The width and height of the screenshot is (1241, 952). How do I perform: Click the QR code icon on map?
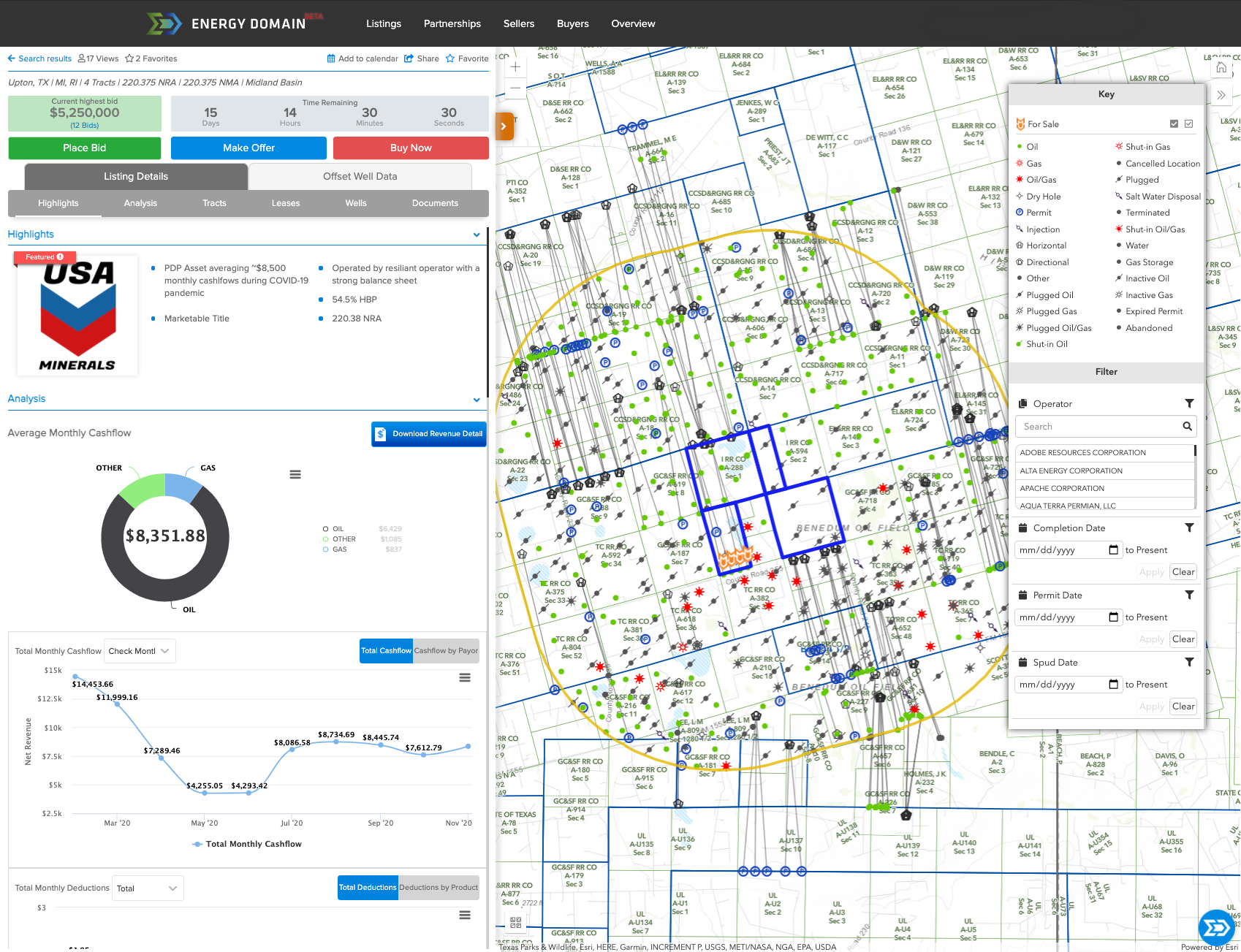pyautogui.click(x=516, y=922)
